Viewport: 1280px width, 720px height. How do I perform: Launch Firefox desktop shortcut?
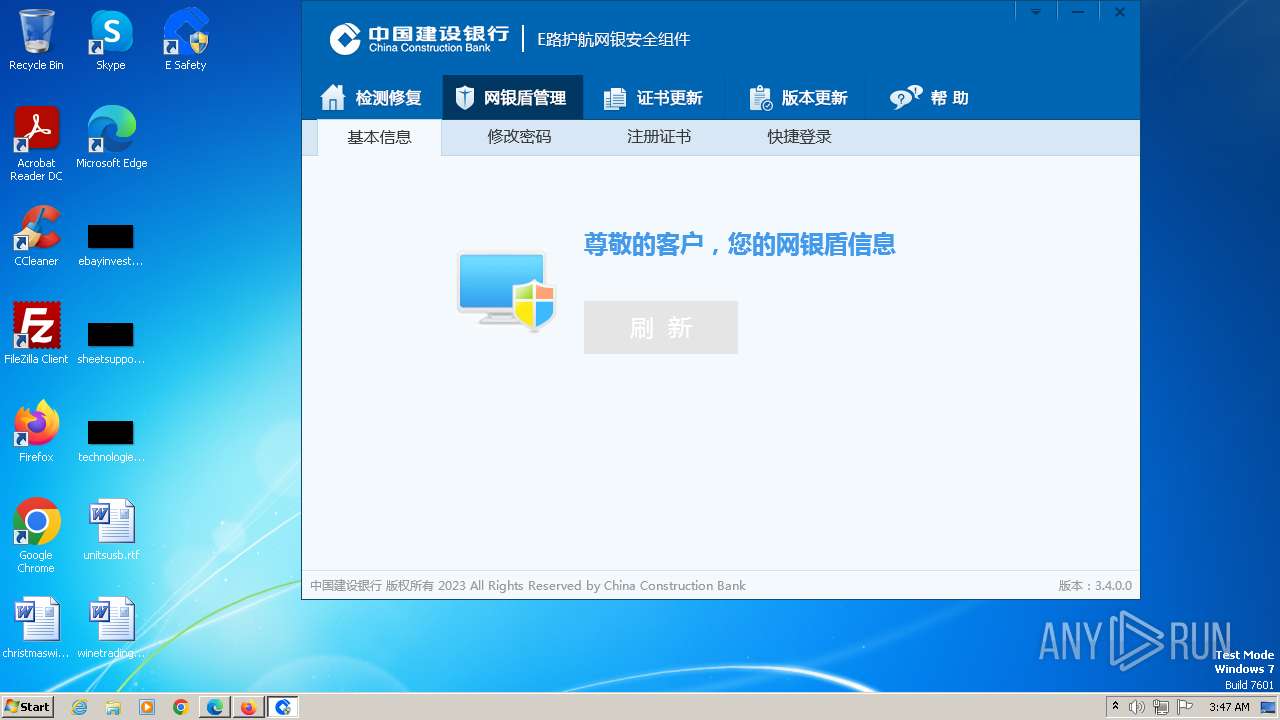click(x=36, y=431)
